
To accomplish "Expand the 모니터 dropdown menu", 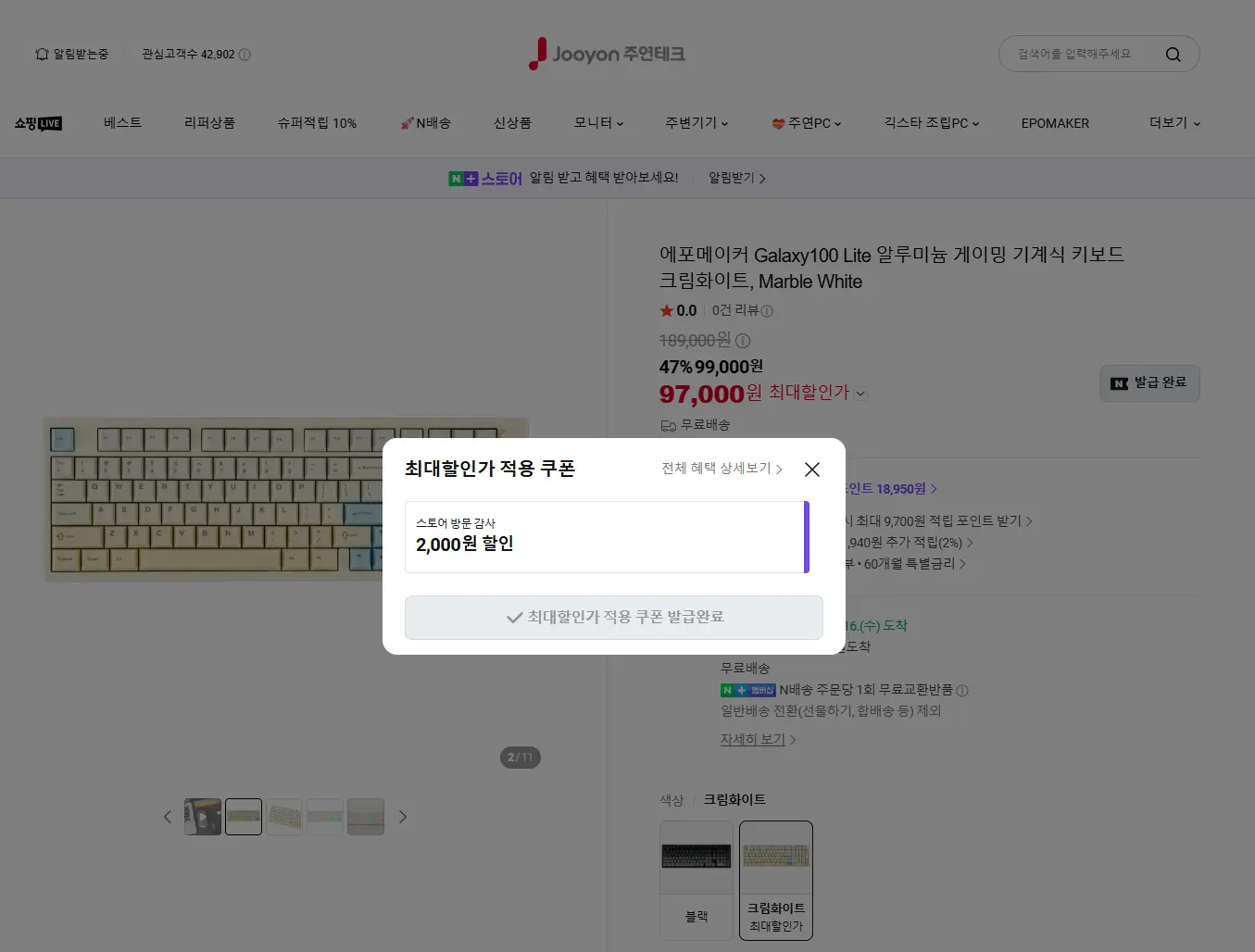I will [x=598, y=122].
